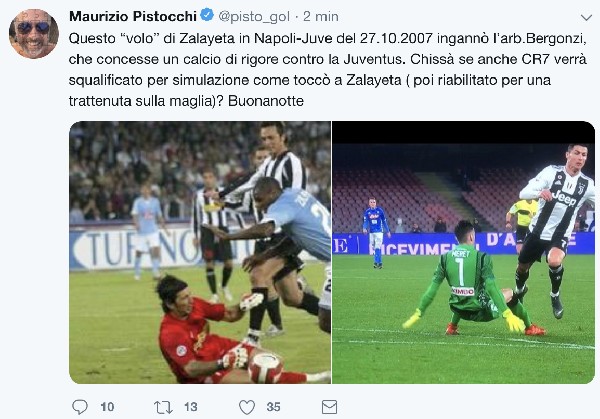Open the @pisto_gol handle link
The width and height of the screenshot is (600, 419).
[254, 17]
